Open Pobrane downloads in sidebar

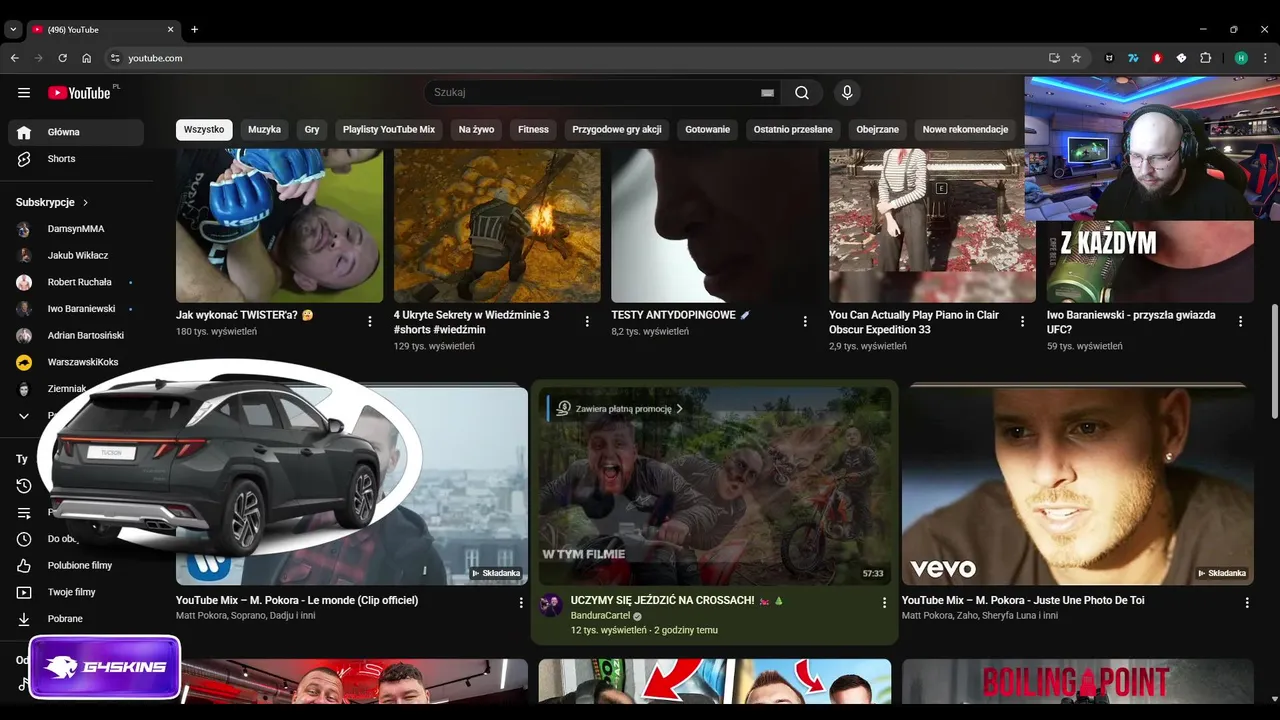click(76, 619)
